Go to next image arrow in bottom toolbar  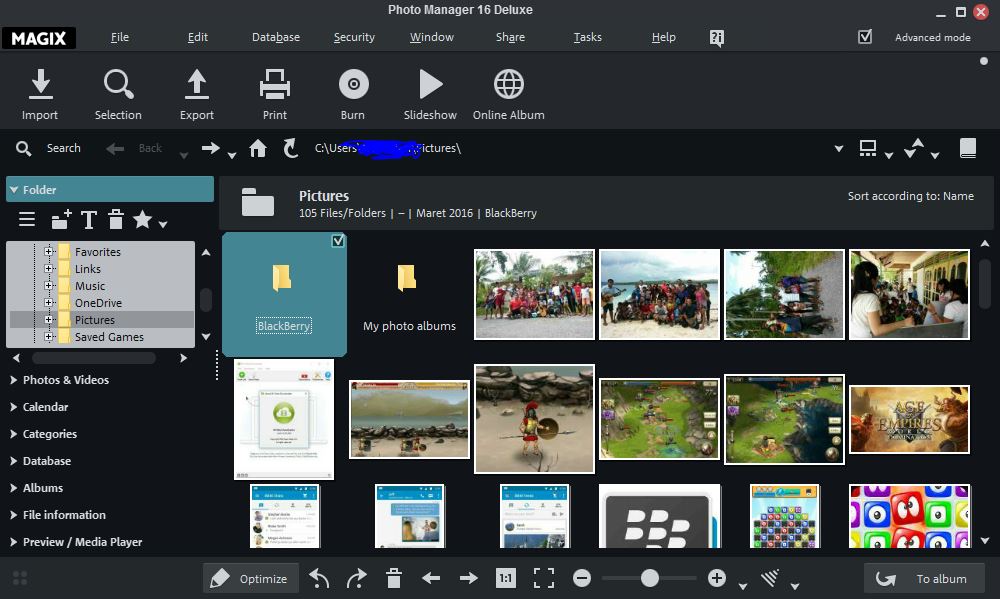tap(469, 579)
